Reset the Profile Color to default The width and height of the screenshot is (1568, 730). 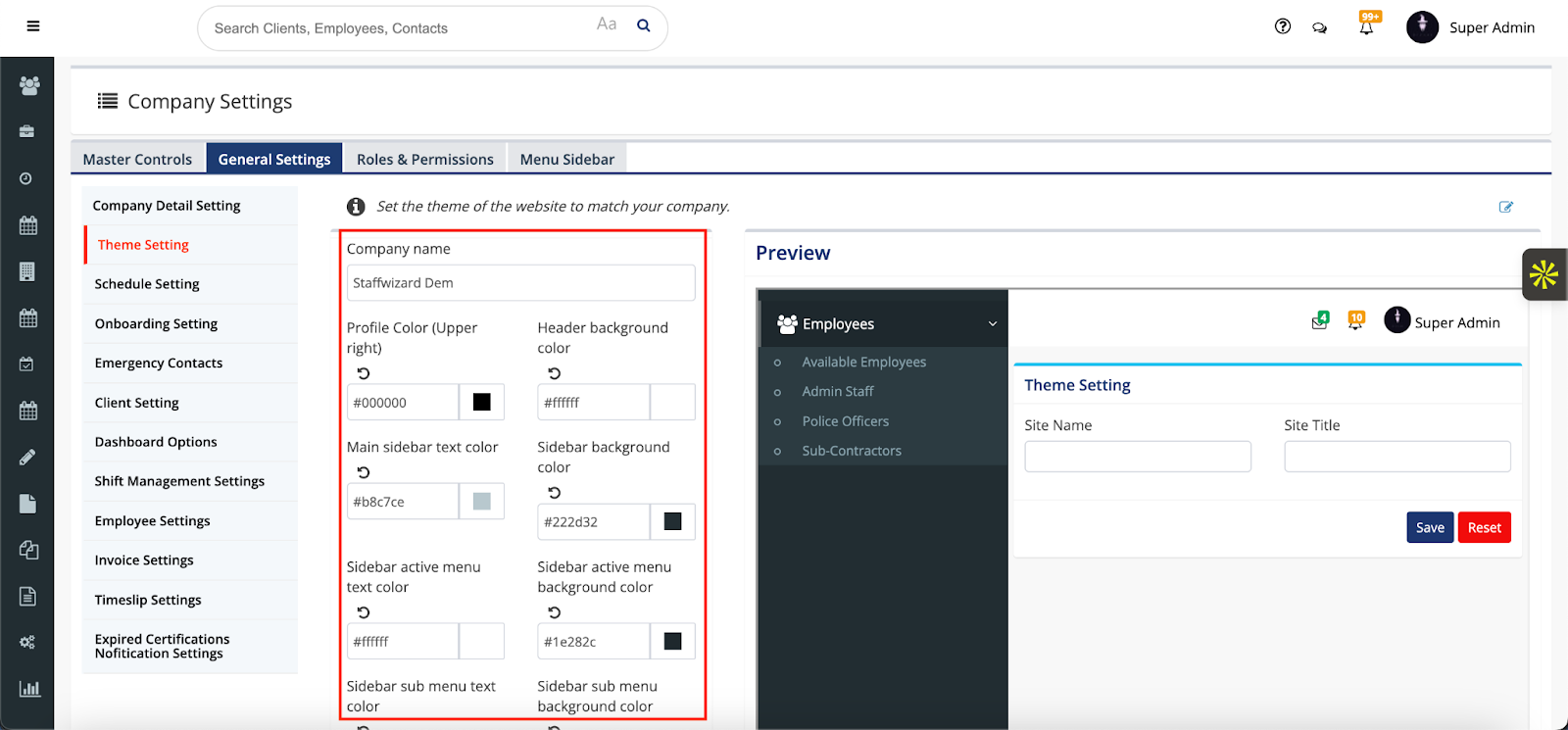click(364, 373)
